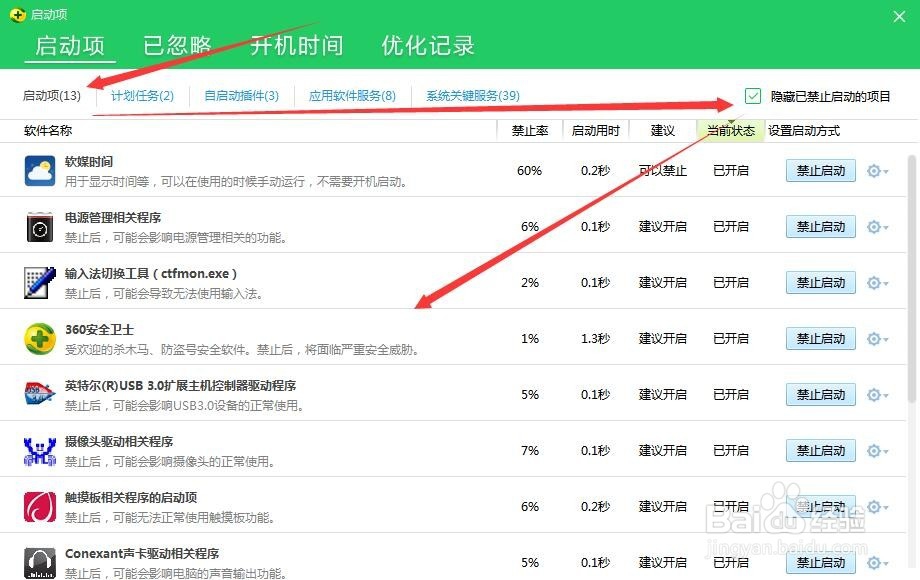Image resolution: width=920 pixels, height=580 pixels.
Task: Open gear settings for 摄像头驱动 row
Action: tap(877, 451)
